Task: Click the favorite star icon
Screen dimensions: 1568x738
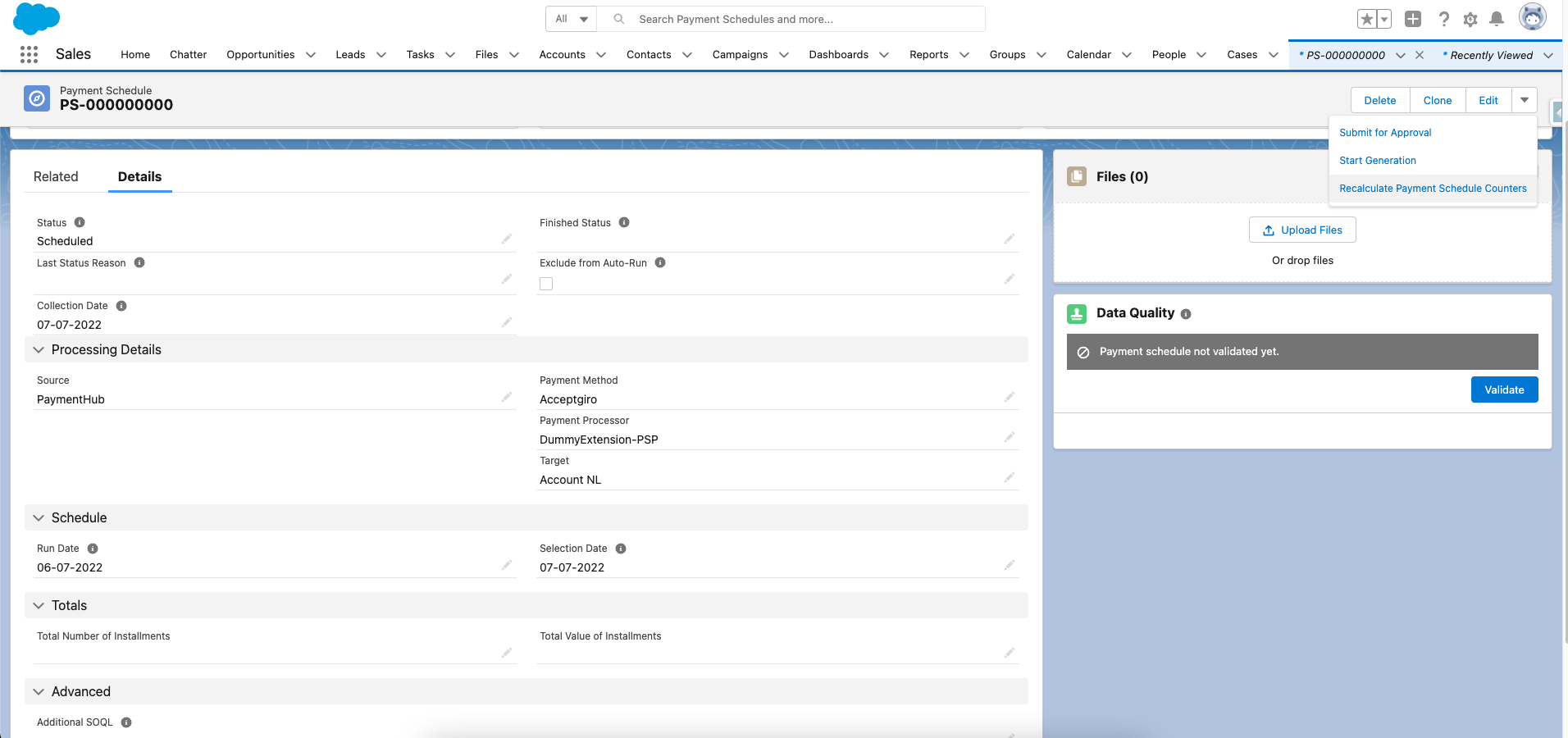Action: click(x=1365, y=18)
